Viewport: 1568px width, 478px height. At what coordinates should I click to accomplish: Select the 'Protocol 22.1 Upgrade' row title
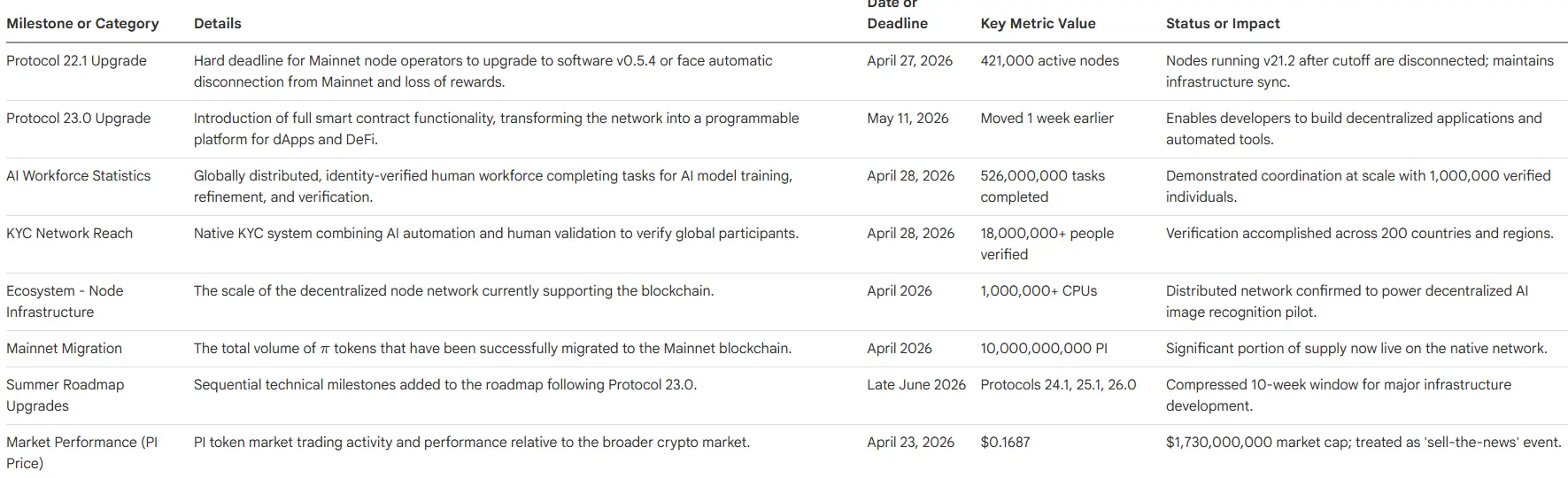(x=76, y=61)
